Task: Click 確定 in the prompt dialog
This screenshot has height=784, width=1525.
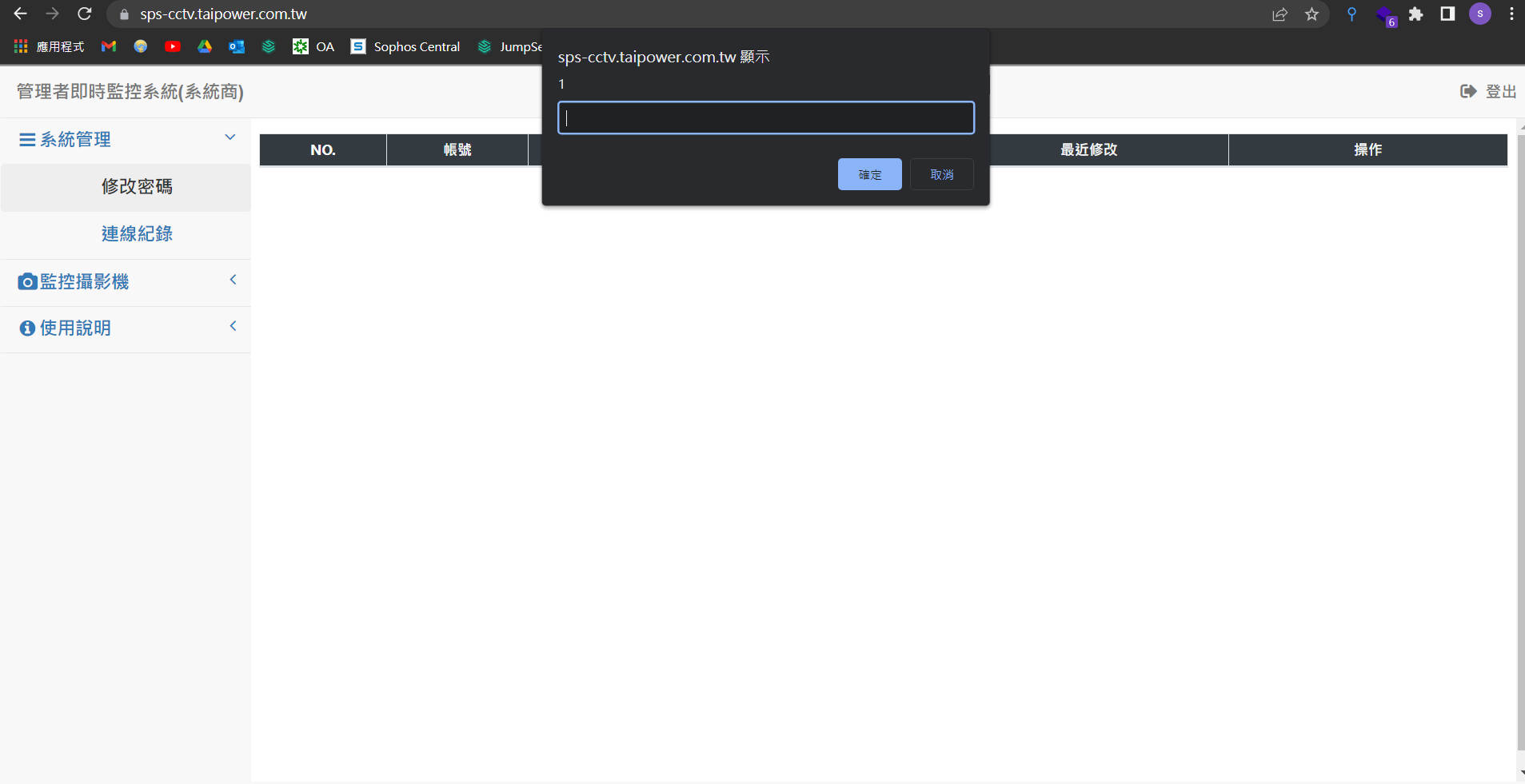Action: (x=870, y=174)
